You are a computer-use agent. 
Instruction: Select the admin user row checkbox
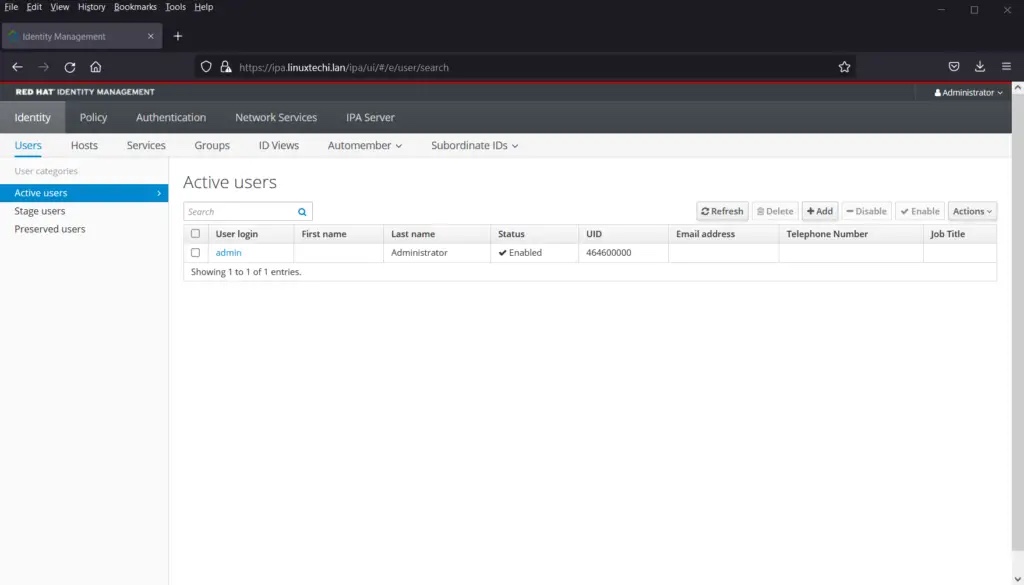point(196,253)
